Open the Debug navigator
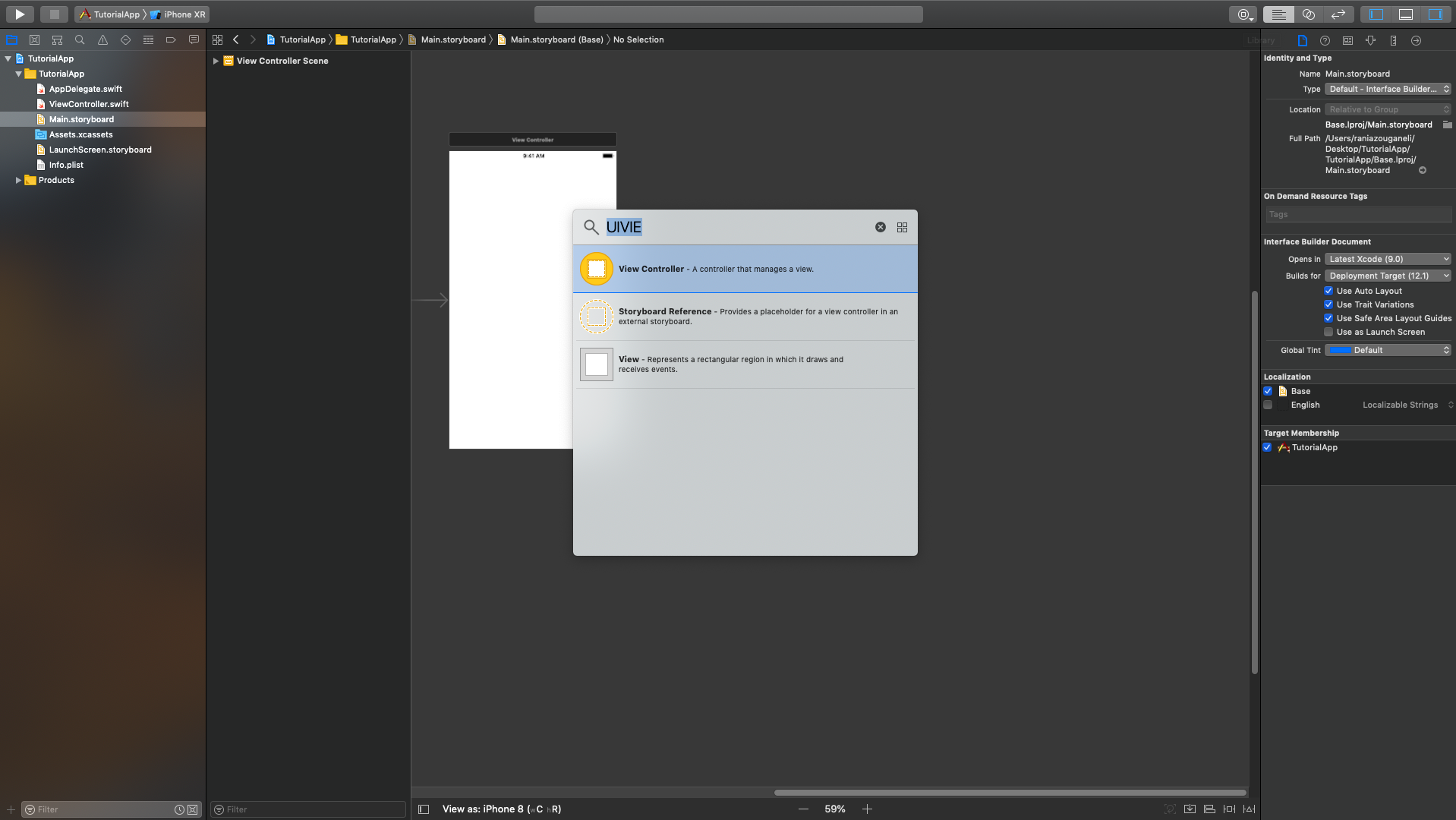 (148, 39)
